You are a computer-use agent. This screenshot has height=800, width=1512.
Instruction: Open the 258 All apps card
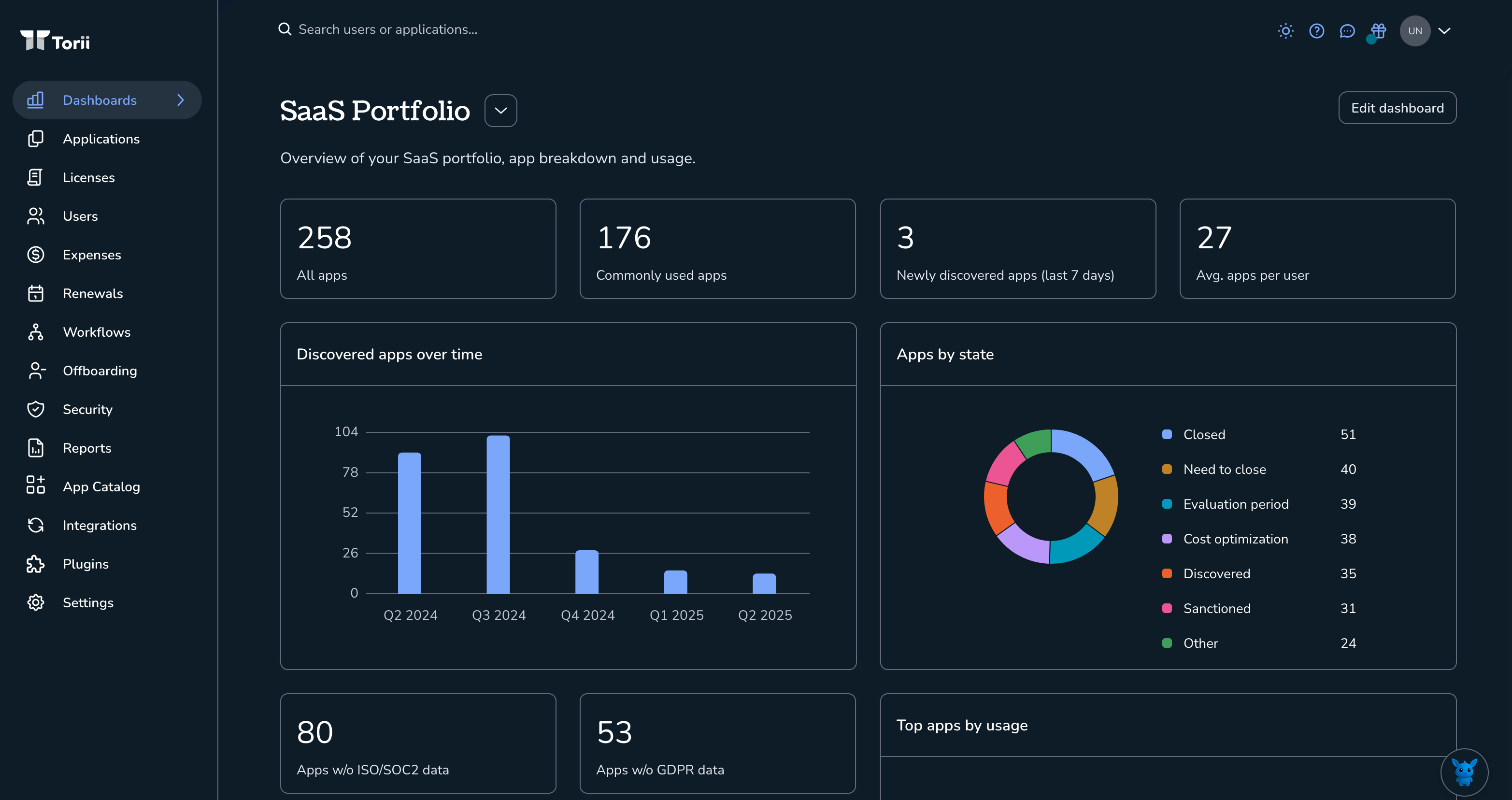418,249
